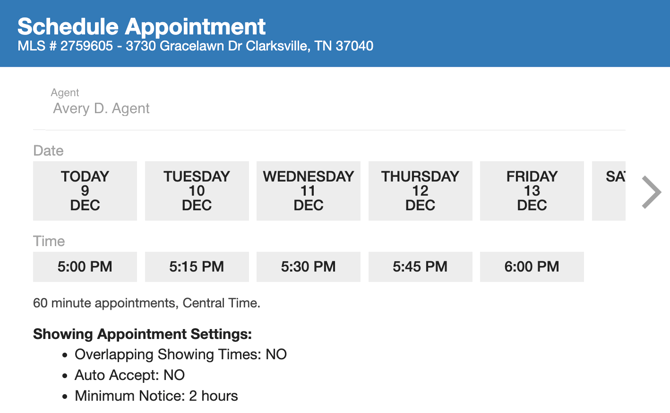Screen dimensions: 670x413
Task: Select Thursday 12 Dec date button
Action: [x=420, y=191]
